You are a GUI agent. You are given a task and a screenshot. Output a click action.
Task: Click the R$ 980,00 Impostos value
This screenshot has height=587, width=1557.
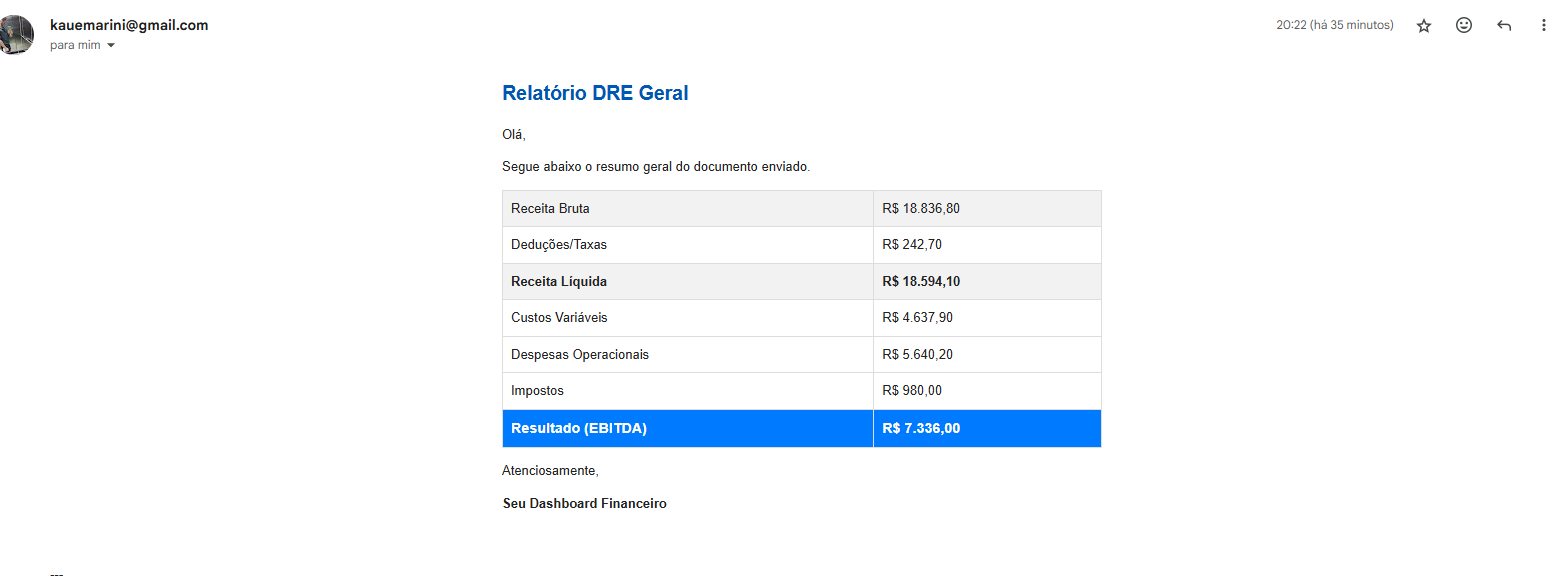[x=912, y=391]
